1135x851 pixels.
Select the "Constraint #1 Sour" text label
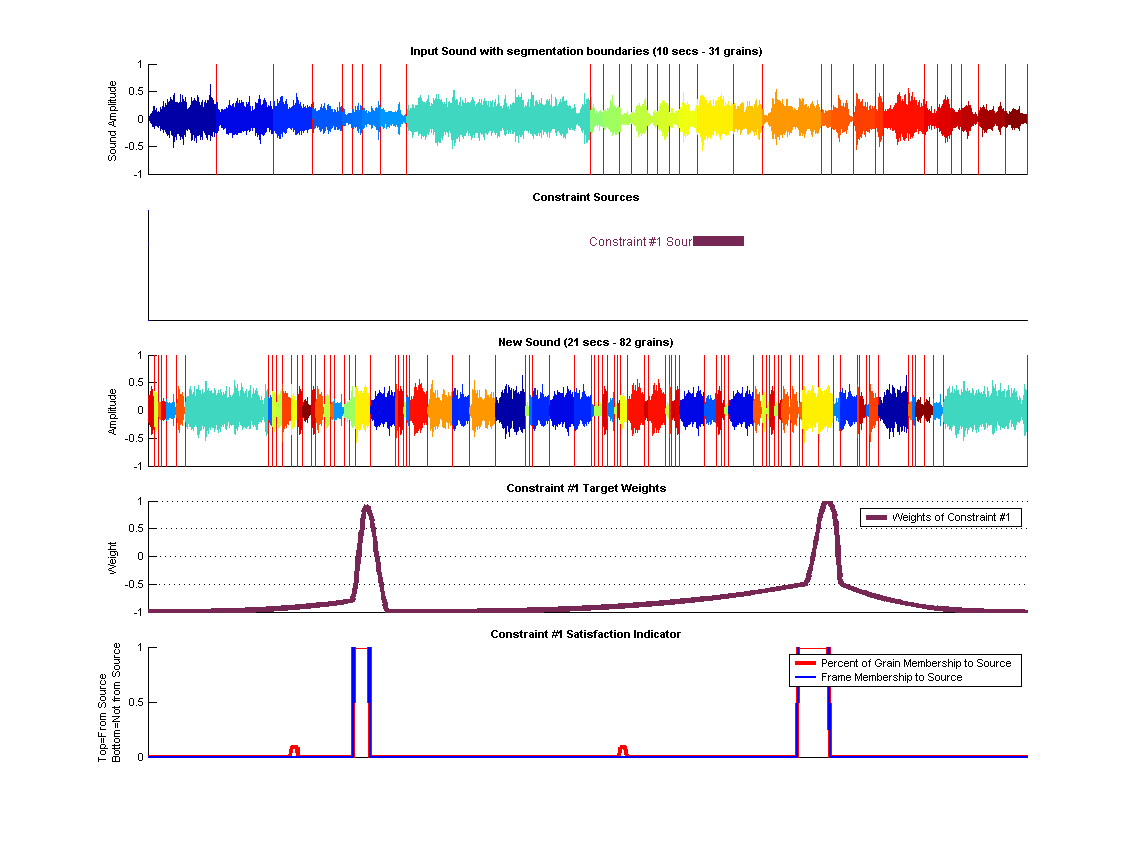pyautogui.click(x=640, y=242)
